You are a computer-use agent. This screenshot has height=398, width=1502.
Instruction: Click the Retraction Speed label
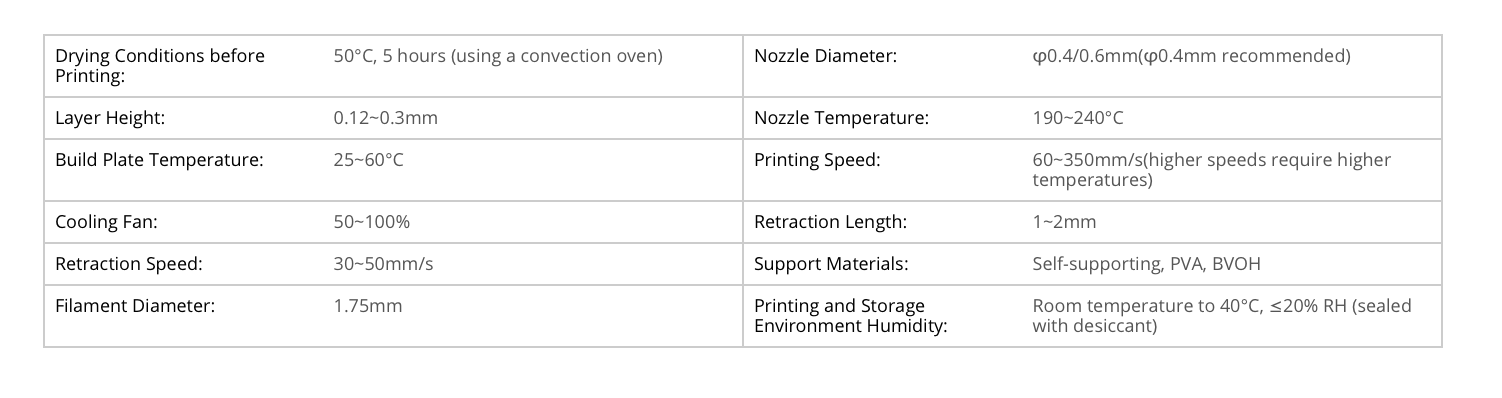click(129, 264)
